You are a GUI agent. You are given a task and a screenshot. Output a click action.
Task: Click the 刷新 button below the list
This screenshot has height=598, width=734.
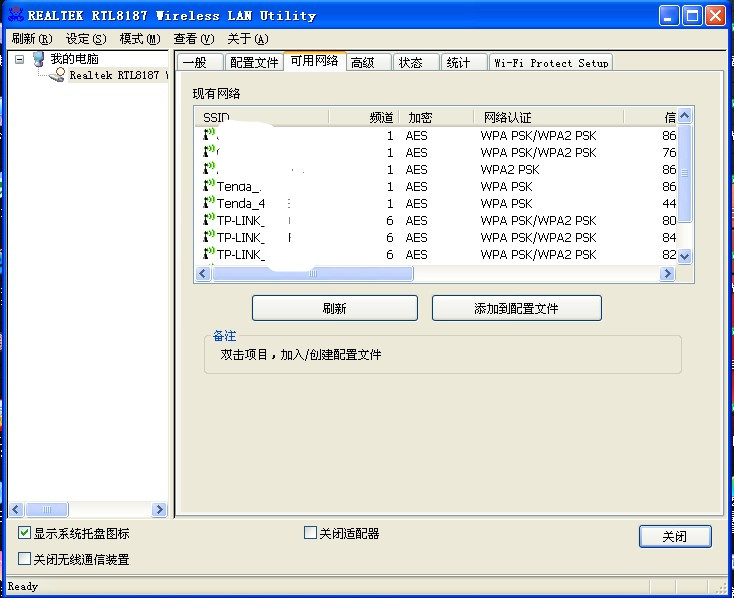pyautogui.click(x=335, y=308)
